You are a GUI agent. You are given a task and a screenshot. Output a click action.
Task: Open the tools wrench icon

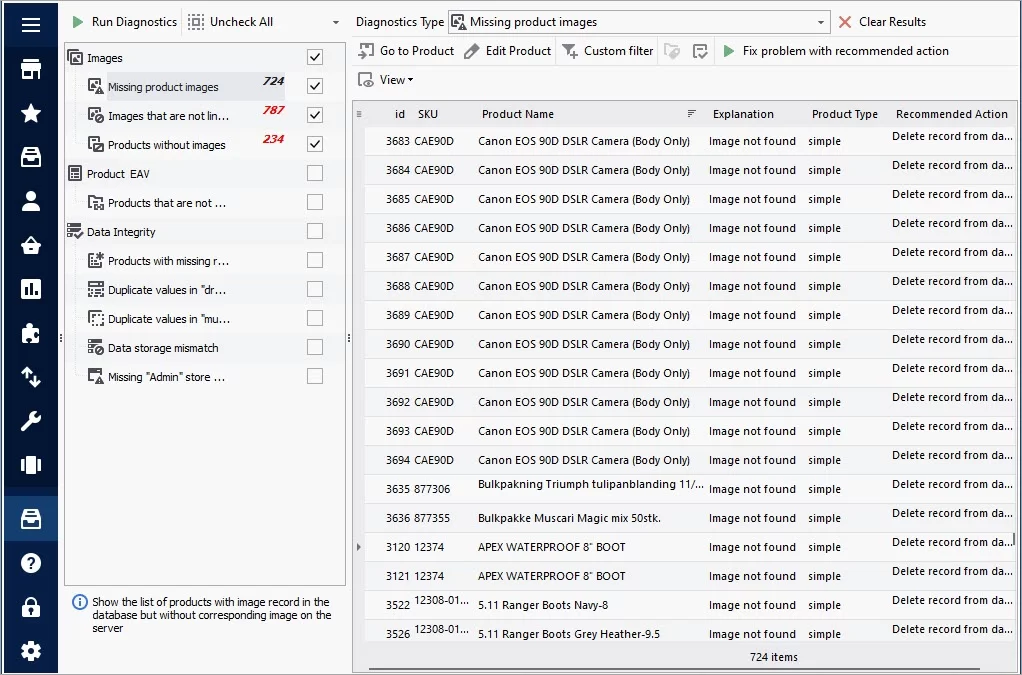click(31, 422)
